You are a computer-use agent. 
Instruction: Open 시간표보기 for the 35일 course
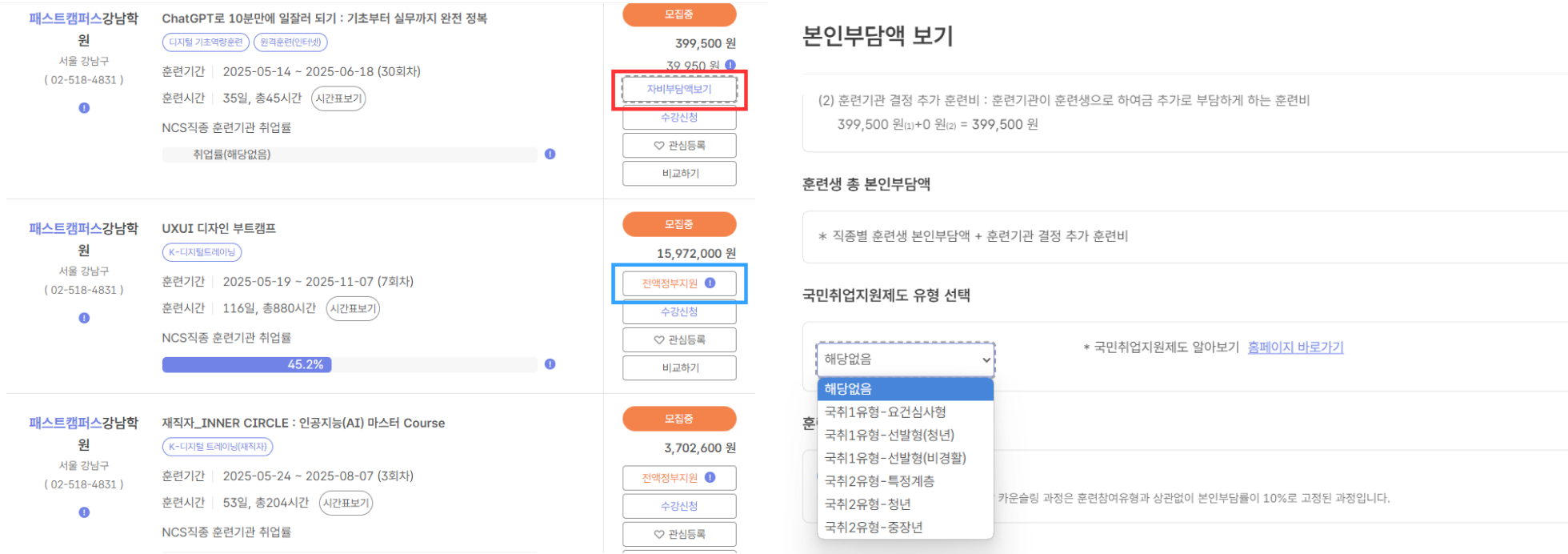[x=338, y=98]
